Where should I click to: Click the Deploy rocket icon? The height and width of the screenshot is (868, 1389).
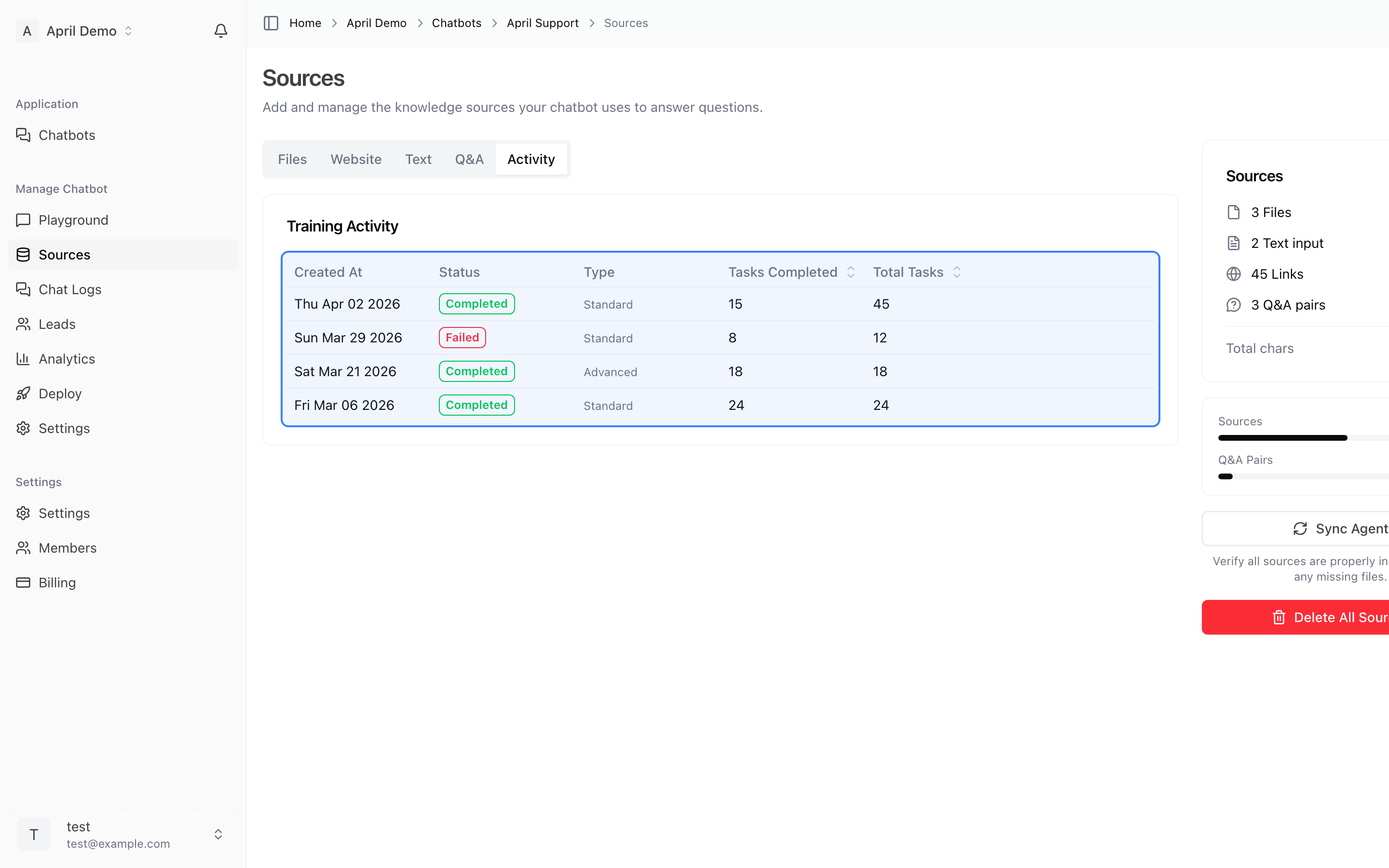[23, 393]
